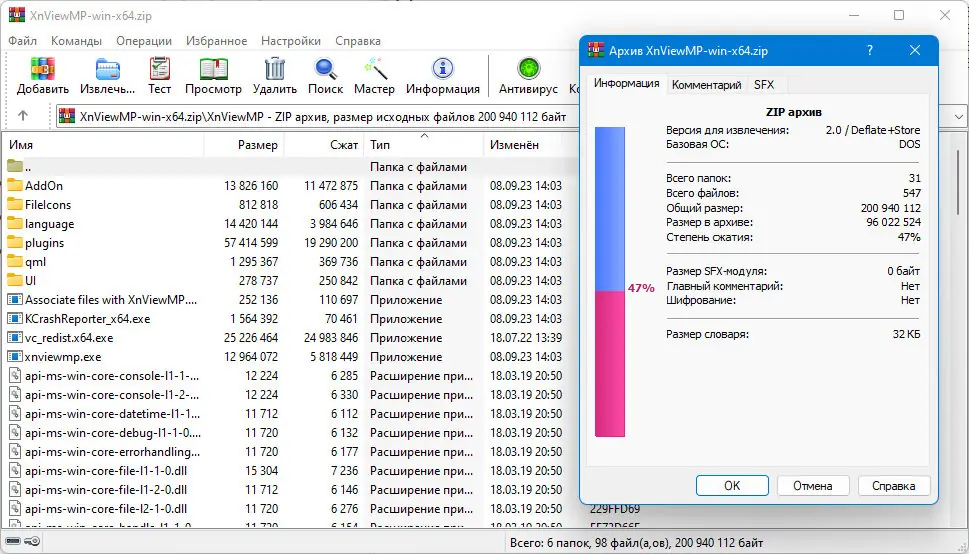Confirm dialog with OK button
969x554 pixels.
coord(732,485)
